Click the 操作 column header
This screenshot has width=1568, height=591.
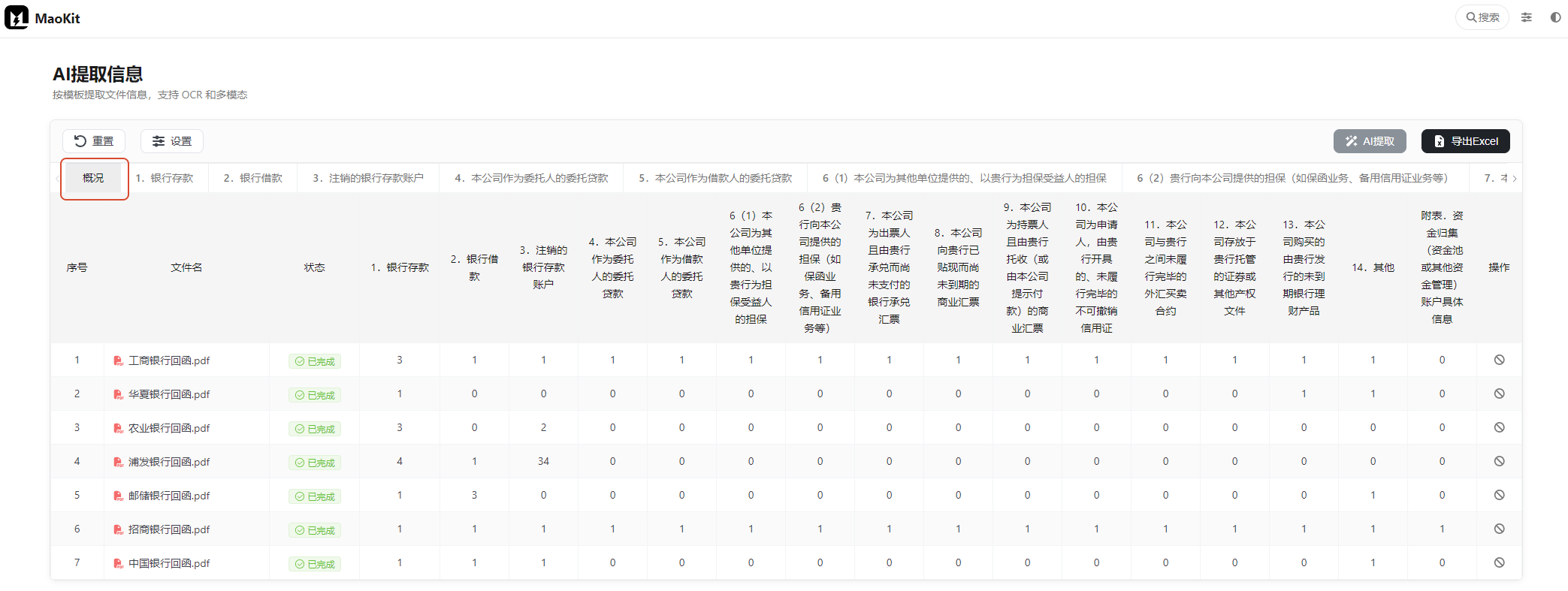1499,268
